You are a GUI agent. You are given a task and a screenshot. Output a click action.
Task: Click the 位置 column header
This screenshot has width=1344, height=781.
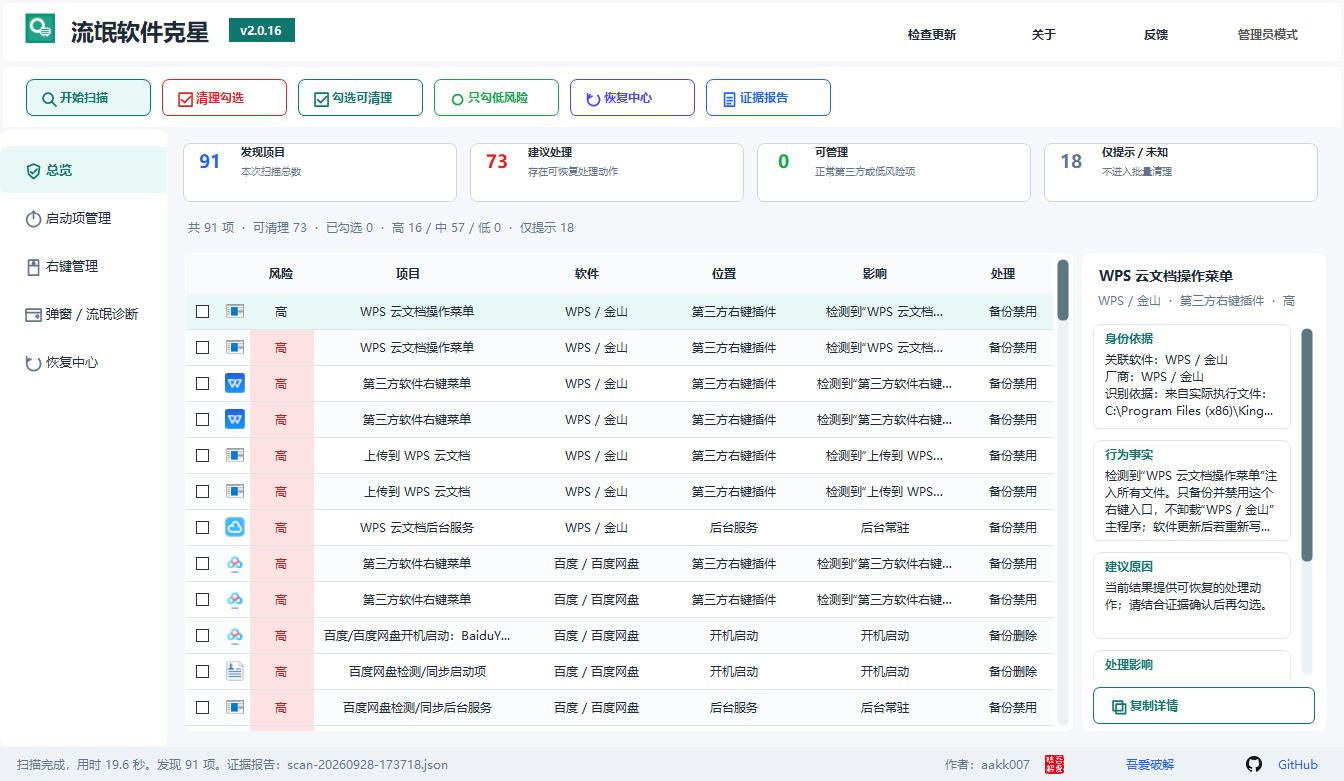(x=724, y=274)
